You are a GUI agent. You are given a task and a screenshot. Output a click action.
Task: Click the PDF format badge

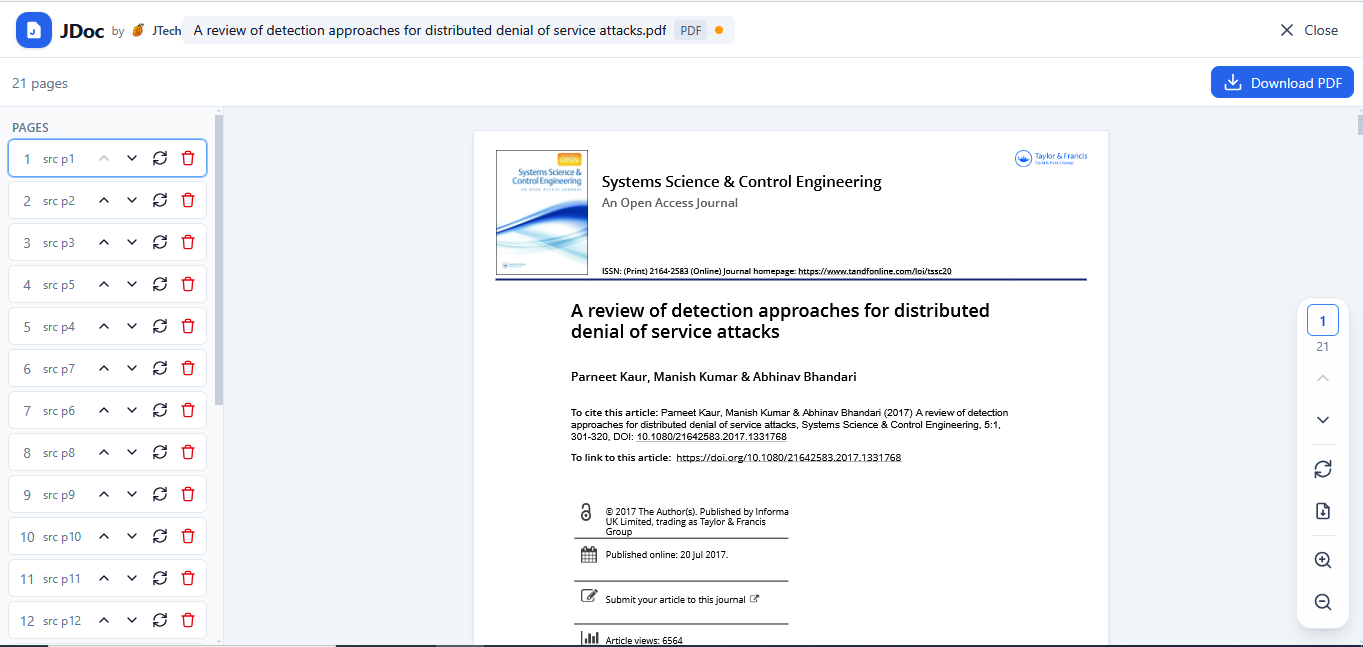click(x=690, y=31)
